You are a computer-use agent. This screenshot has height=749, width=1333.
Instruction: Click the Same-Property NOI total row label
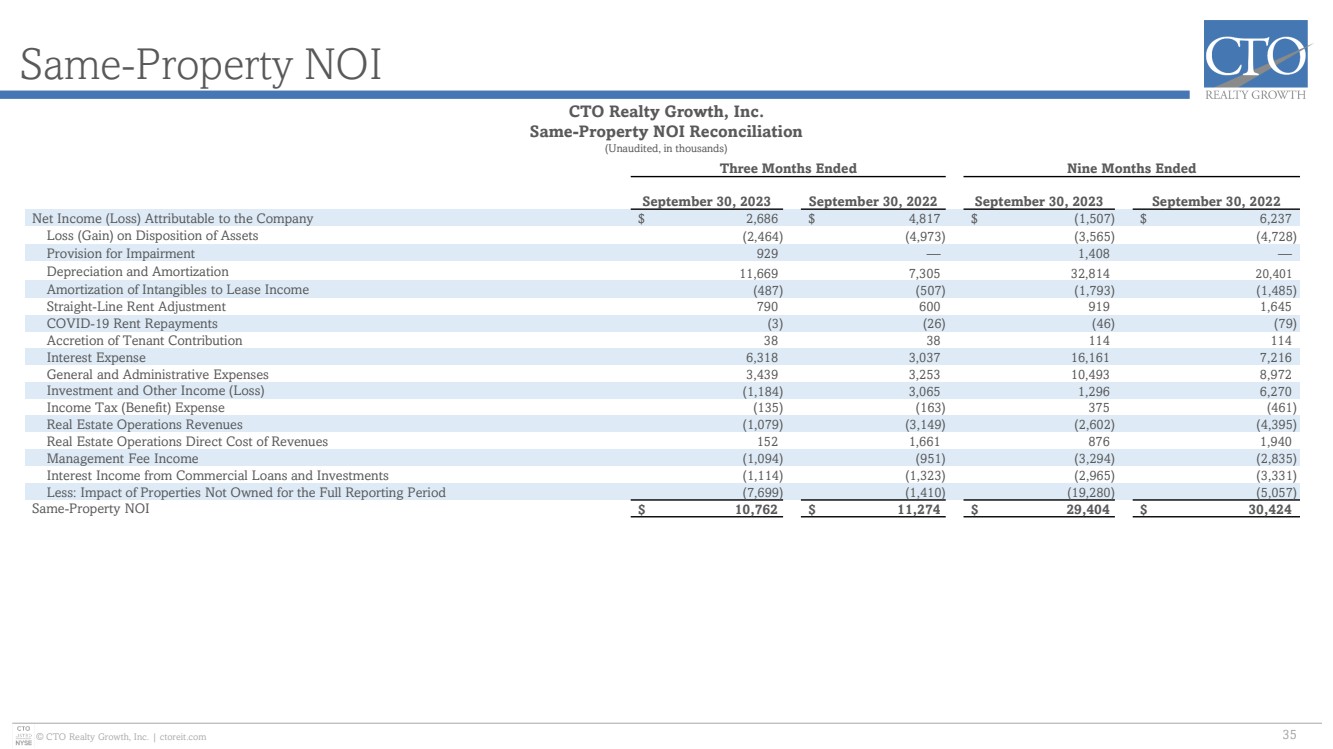[91, 509]
